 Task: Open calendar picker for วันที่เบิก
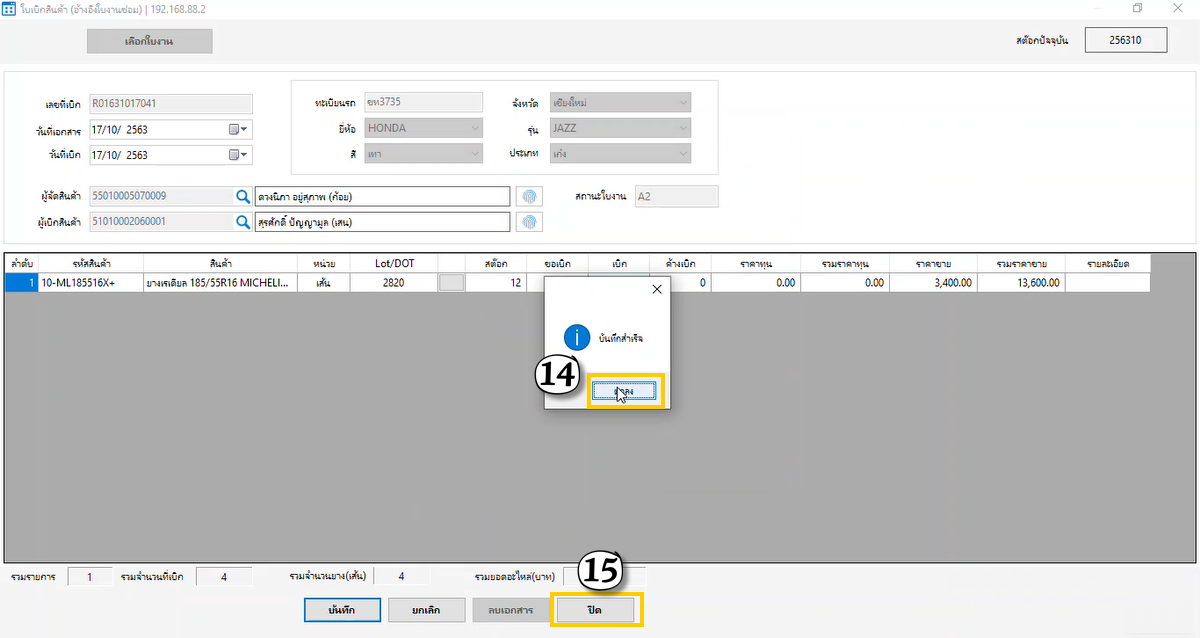coord(238,155)
